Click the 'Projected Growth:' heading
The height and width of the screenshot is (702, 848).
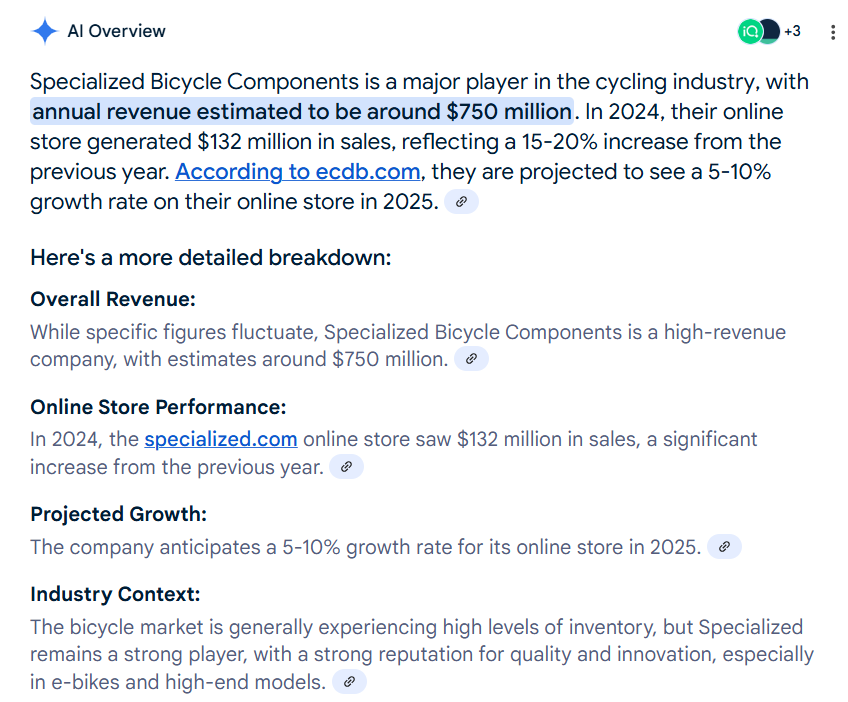pos(118,514)
